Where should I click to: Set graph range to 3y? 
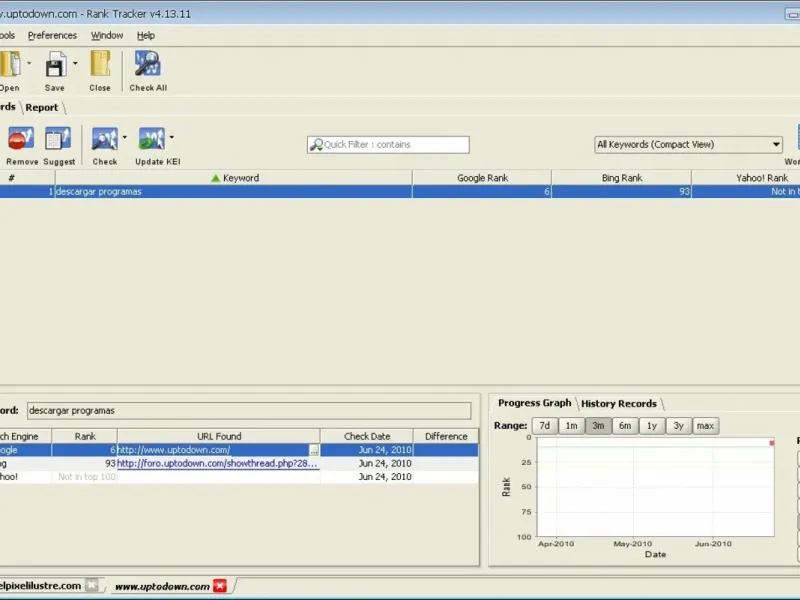point(678,426)
